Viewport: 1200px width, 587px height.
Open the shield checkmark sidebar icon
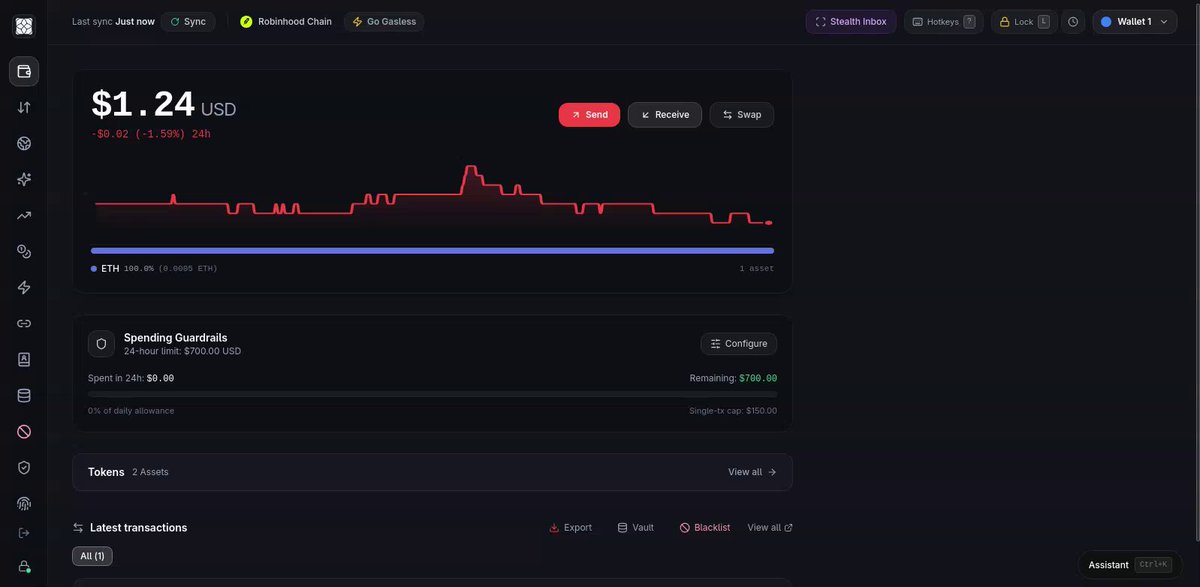(x=24, y=468)
